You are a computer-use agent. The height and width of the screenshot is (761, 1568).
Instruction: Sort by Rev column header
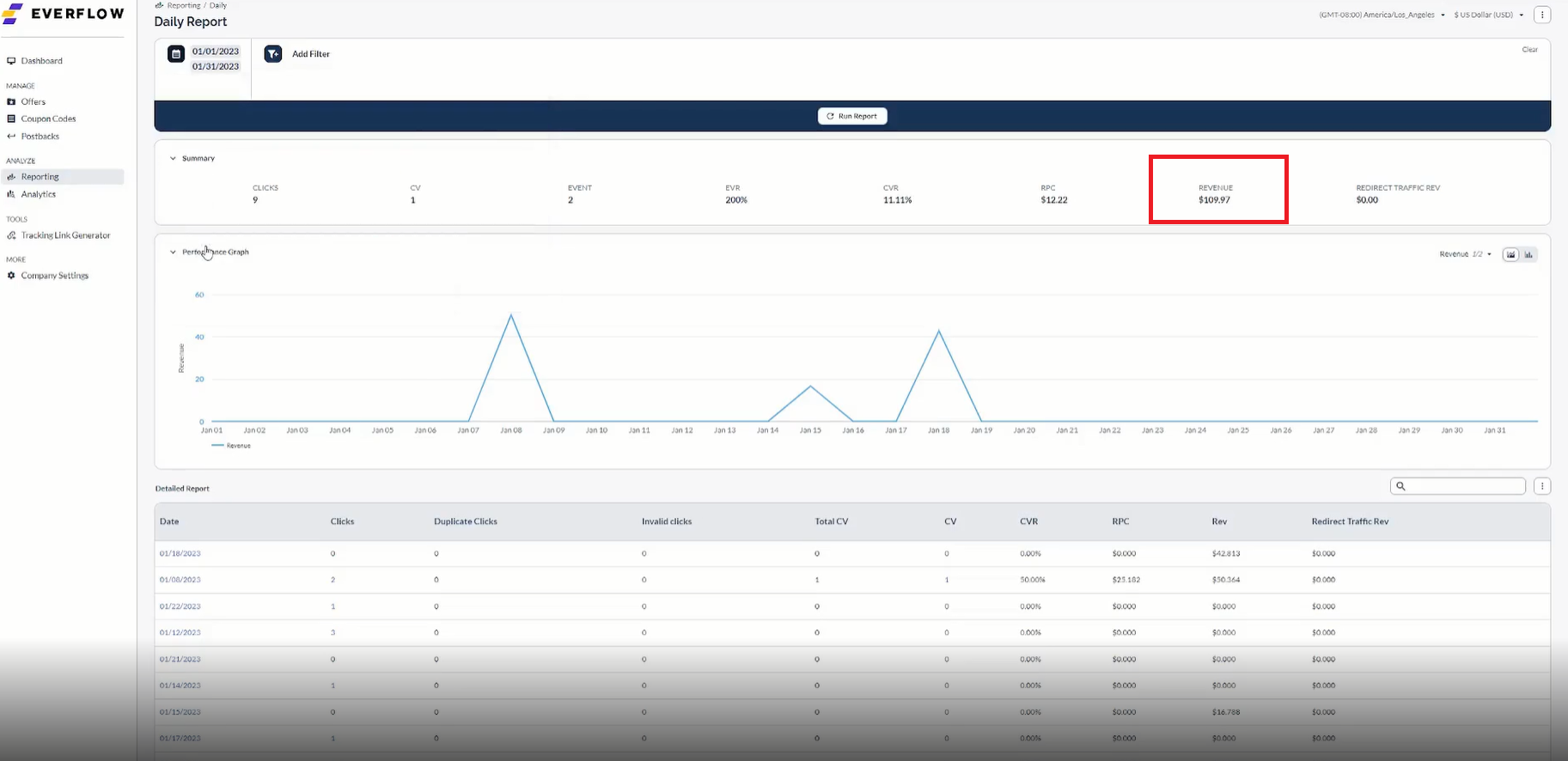1219,521
